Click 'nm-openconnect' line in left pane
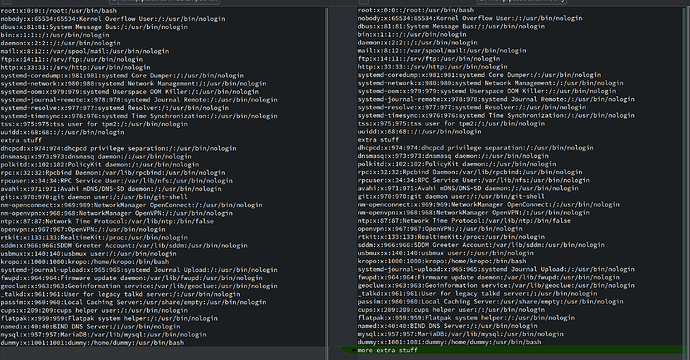Screen dimensions: 690x360 tap(132, 205)
